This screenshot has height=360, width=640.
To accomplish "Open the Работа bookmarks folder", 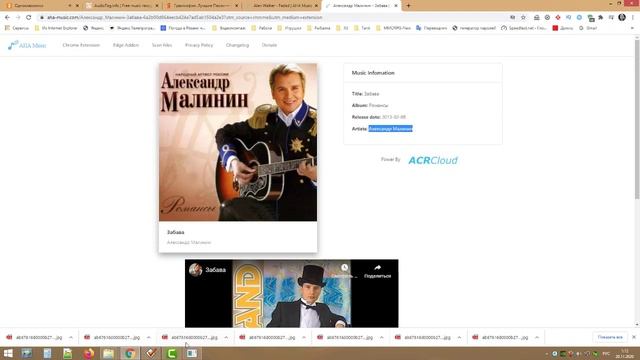I will 262,28.
